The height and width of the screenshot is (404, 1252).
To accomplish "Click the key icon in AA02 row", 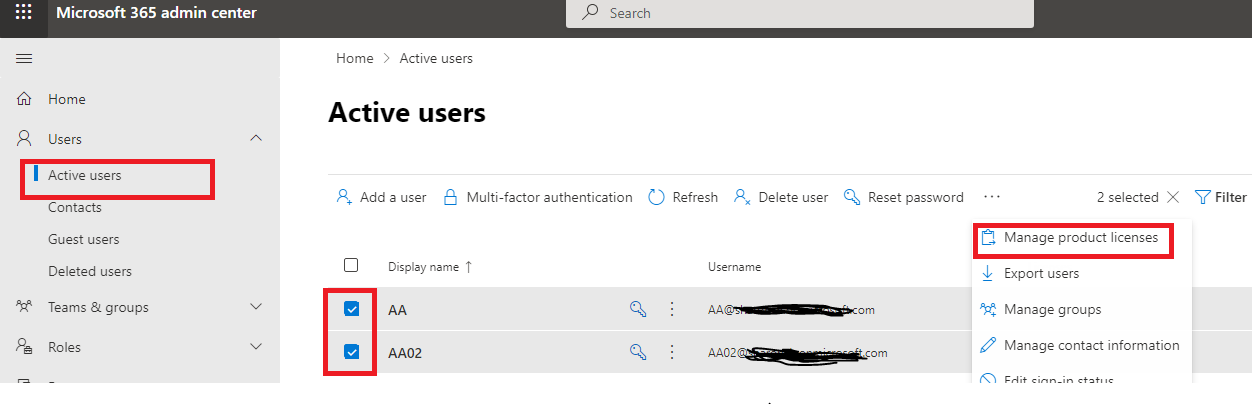I will pyautogui.click(x=638, y=351).
